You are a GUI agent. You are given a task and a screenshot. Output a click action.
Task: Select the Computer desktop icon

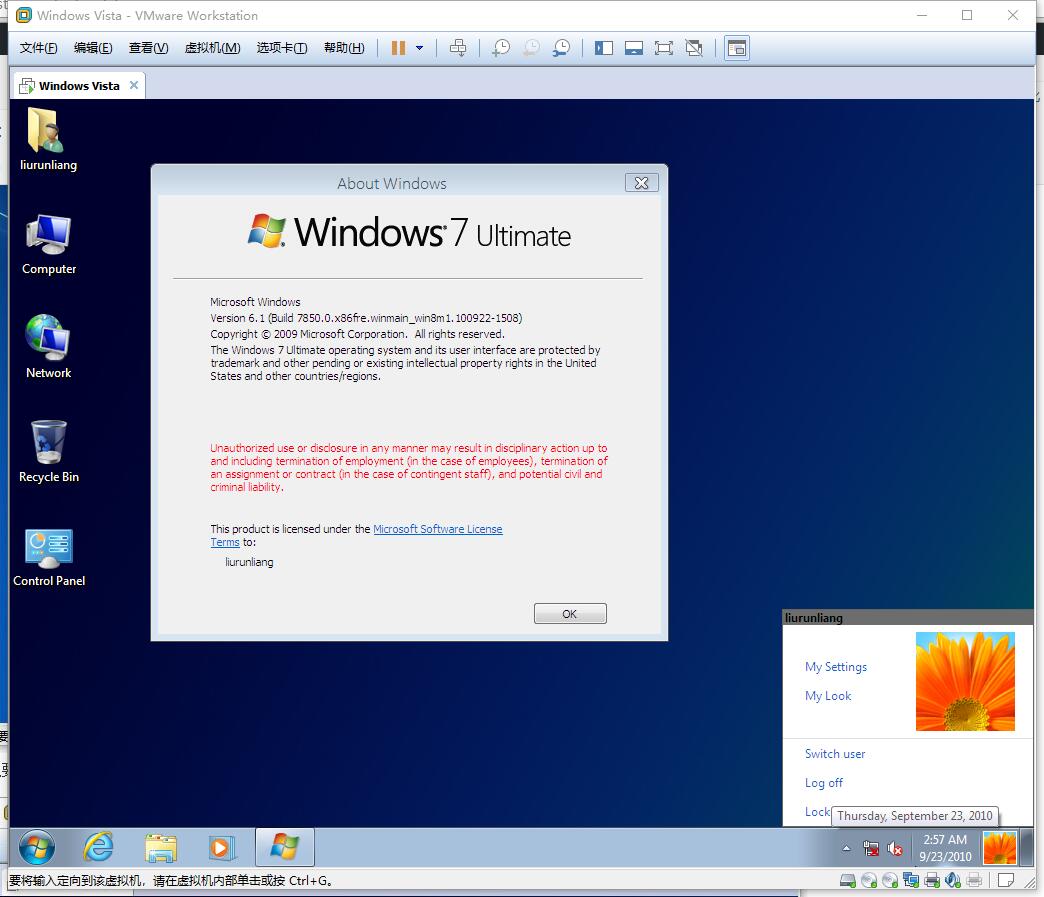point(49,244)
